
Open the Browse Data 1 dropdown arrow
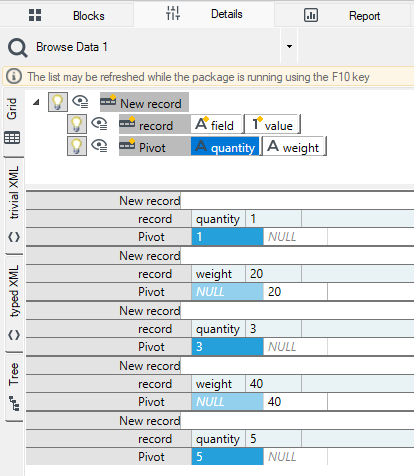[289, 46]
